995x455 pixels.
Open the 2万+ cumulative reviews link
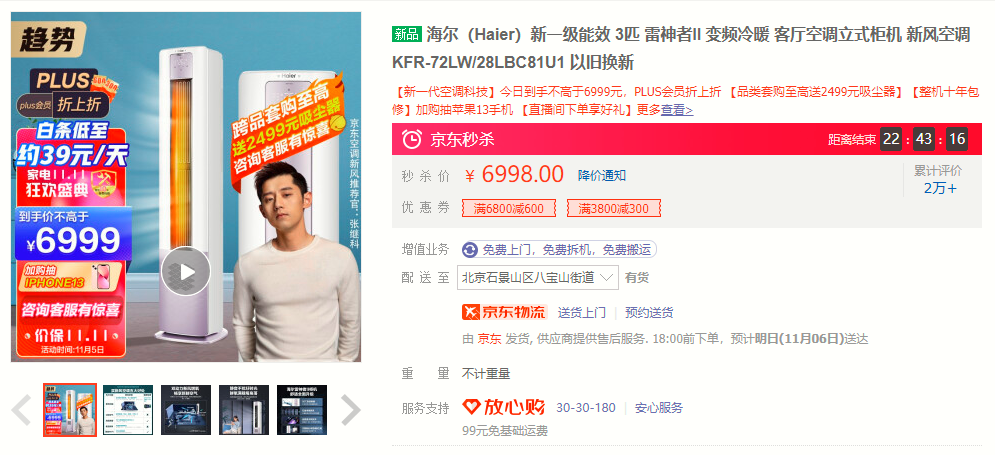940,188
